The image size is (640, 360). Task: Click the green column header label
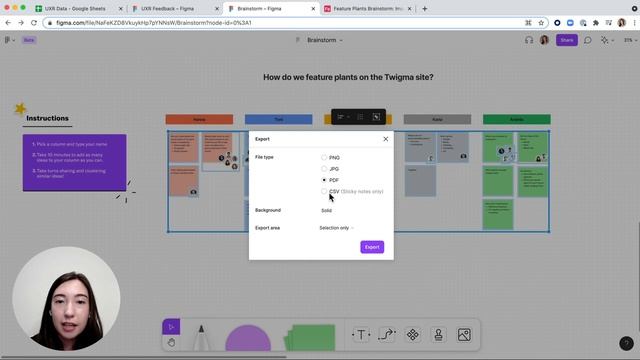[x=517, y=119]
